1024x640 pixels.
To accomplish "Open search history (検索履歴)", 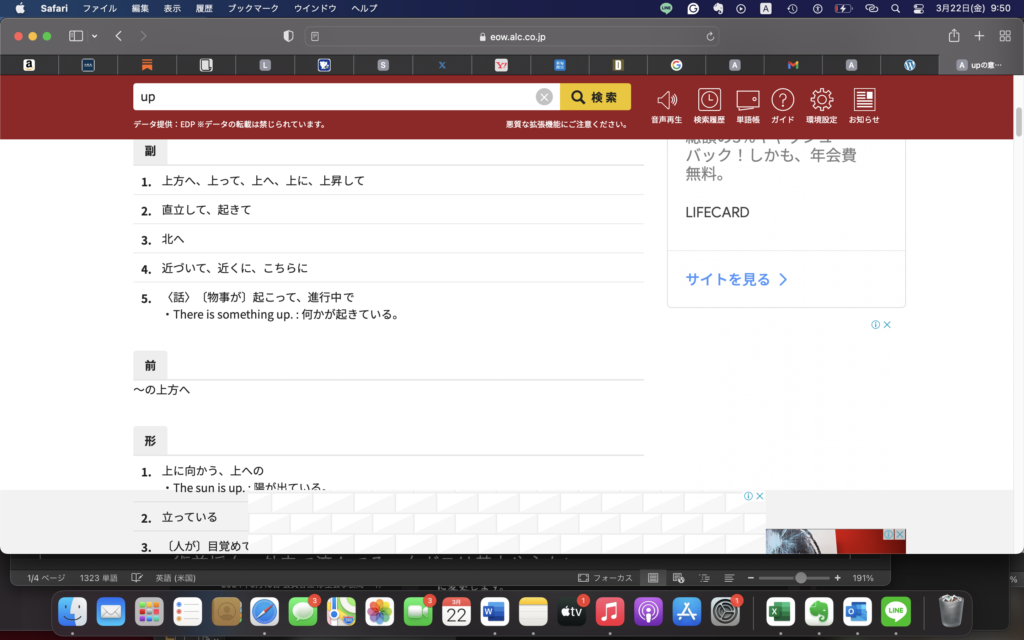I will pos(708,100).
